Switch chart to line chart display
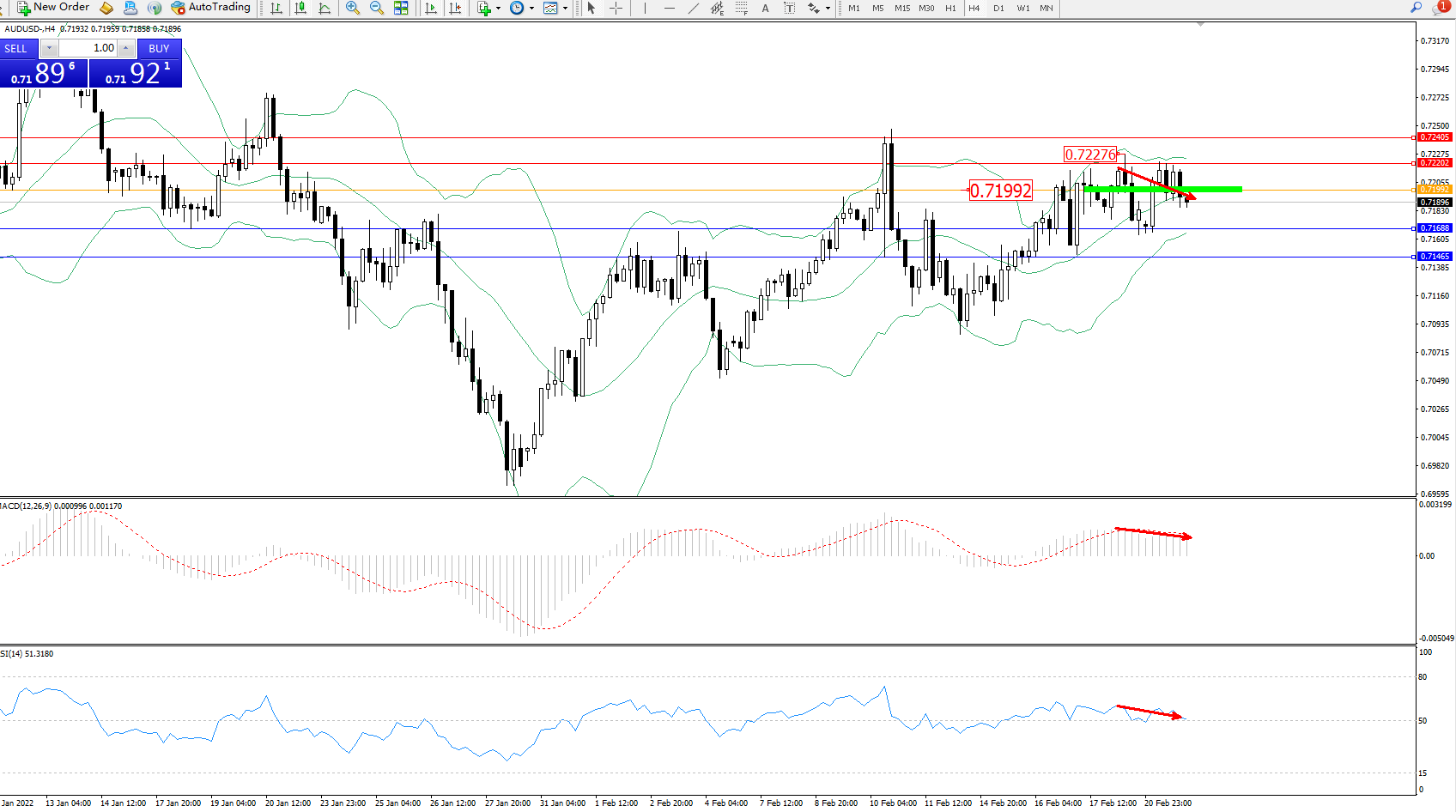 (325, 8)
